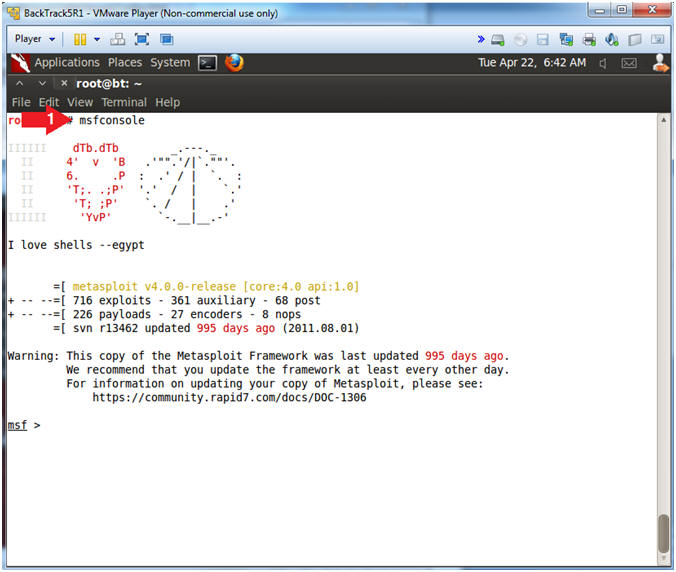Screen dimensions: 676x572
Task: Click the terminal window's up-arrow title button
Action: [x=19, y=83]
